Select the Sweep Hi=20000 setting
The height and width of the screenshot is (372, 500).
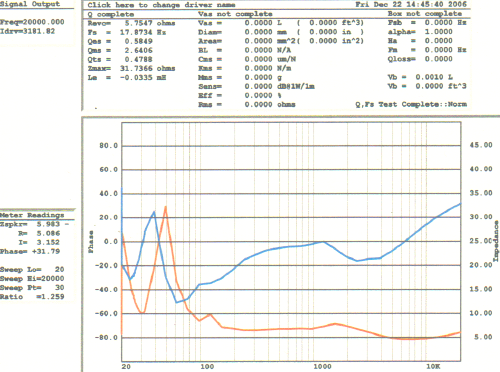(32, 278)
